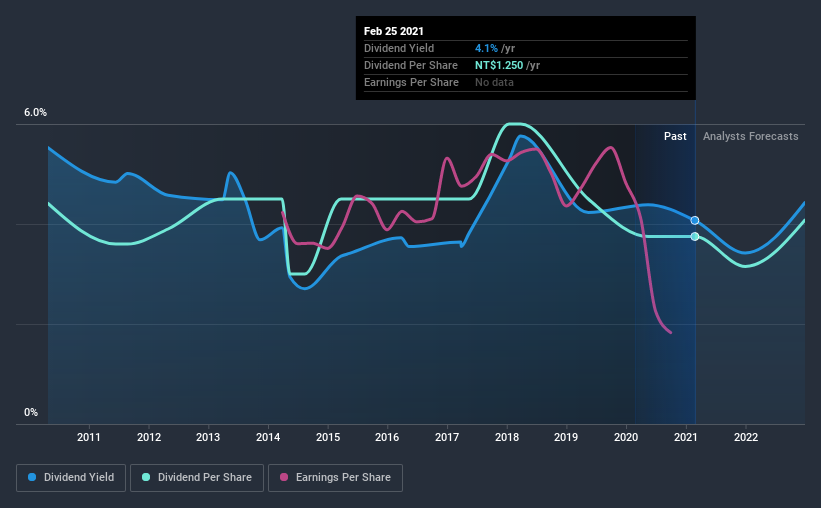Click the 4.1% dividend yield value

(486, 48)
